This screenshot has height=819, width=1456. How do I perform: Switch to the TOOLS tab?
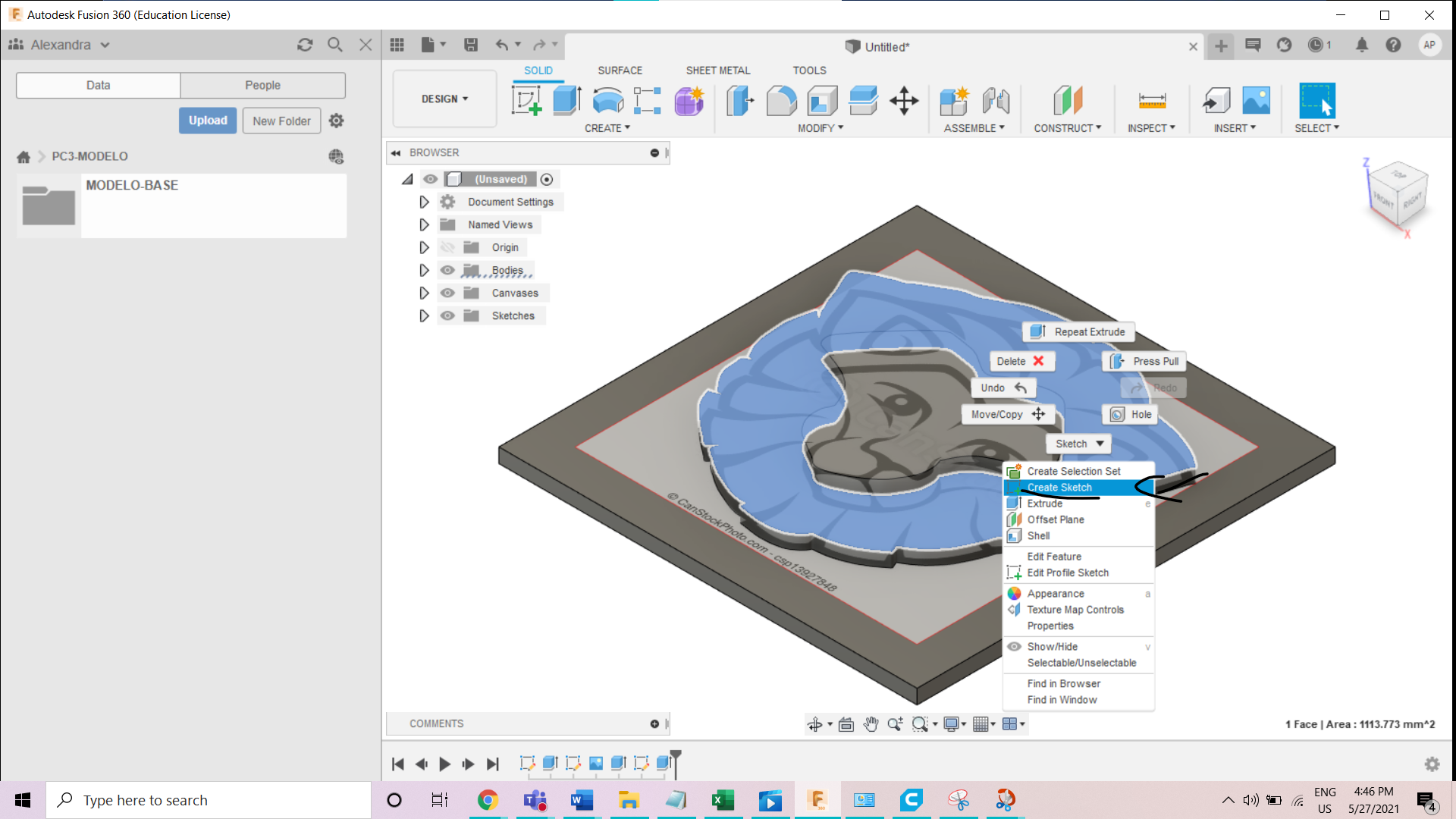pyautogui.click(x=809, y=70)
